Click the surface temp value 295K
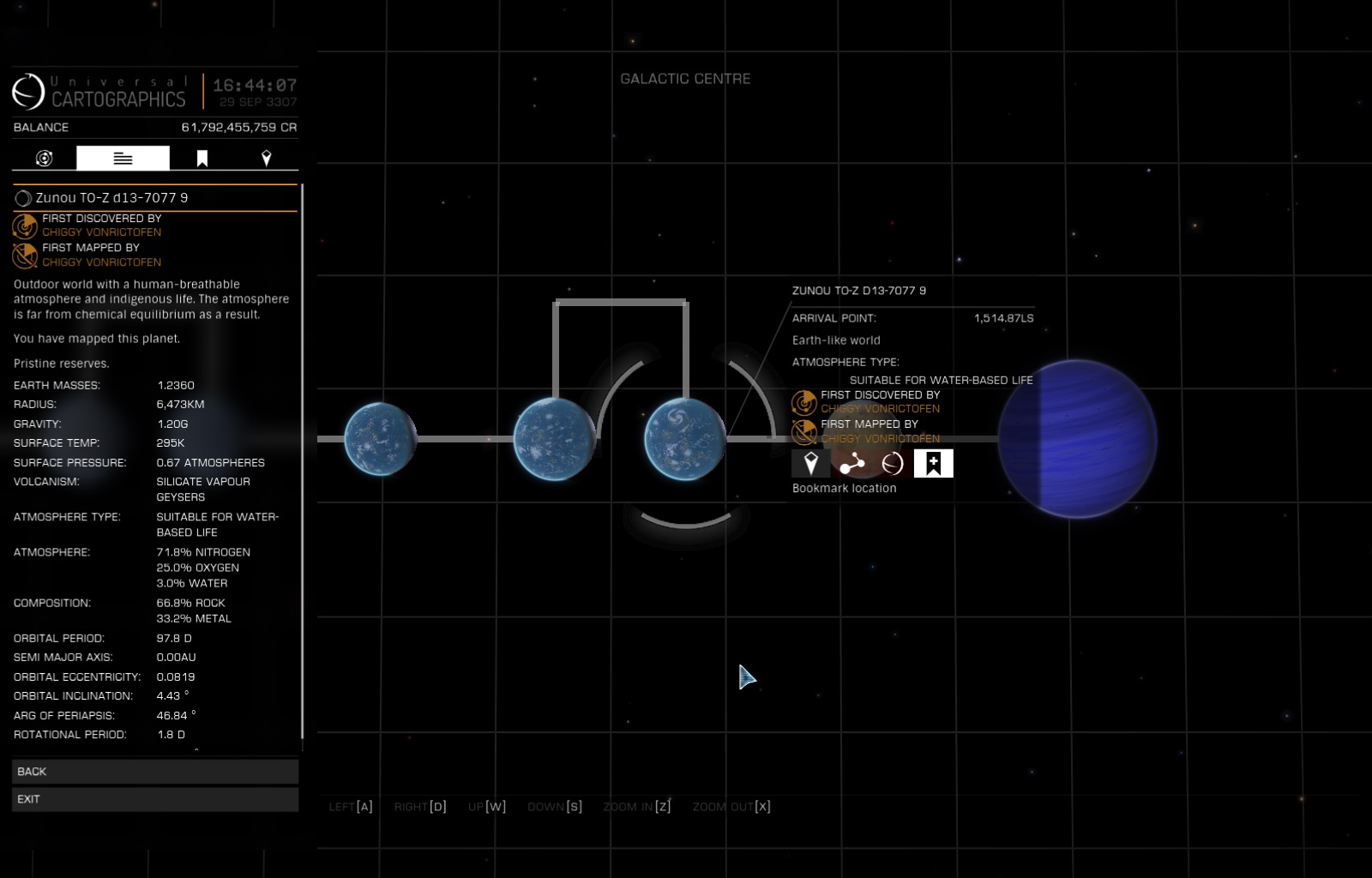The image size is (1372, 878). (171, 443)
